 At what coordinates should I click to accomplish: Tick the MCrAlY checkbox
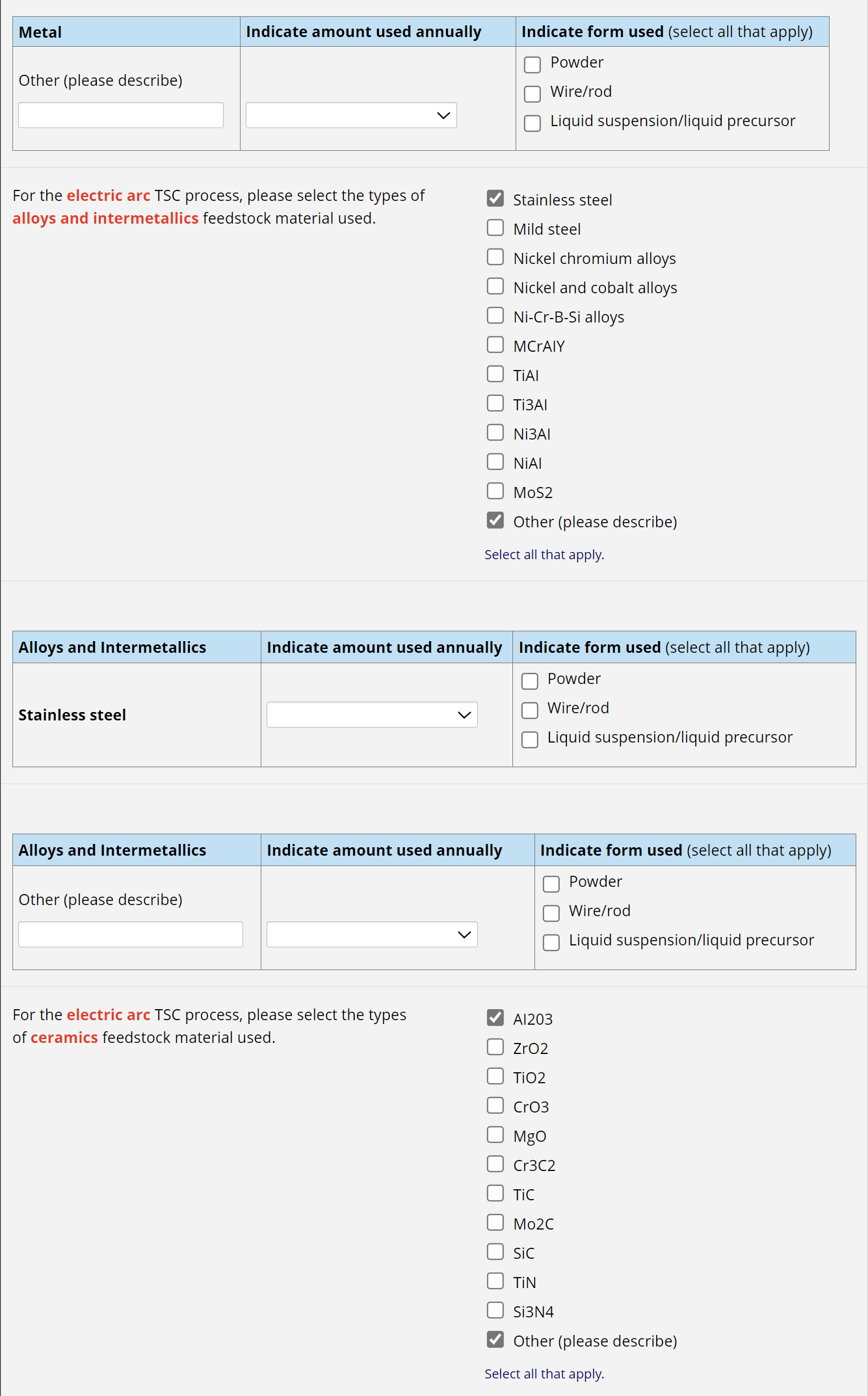pyautogui.click(x=495, y=345)
